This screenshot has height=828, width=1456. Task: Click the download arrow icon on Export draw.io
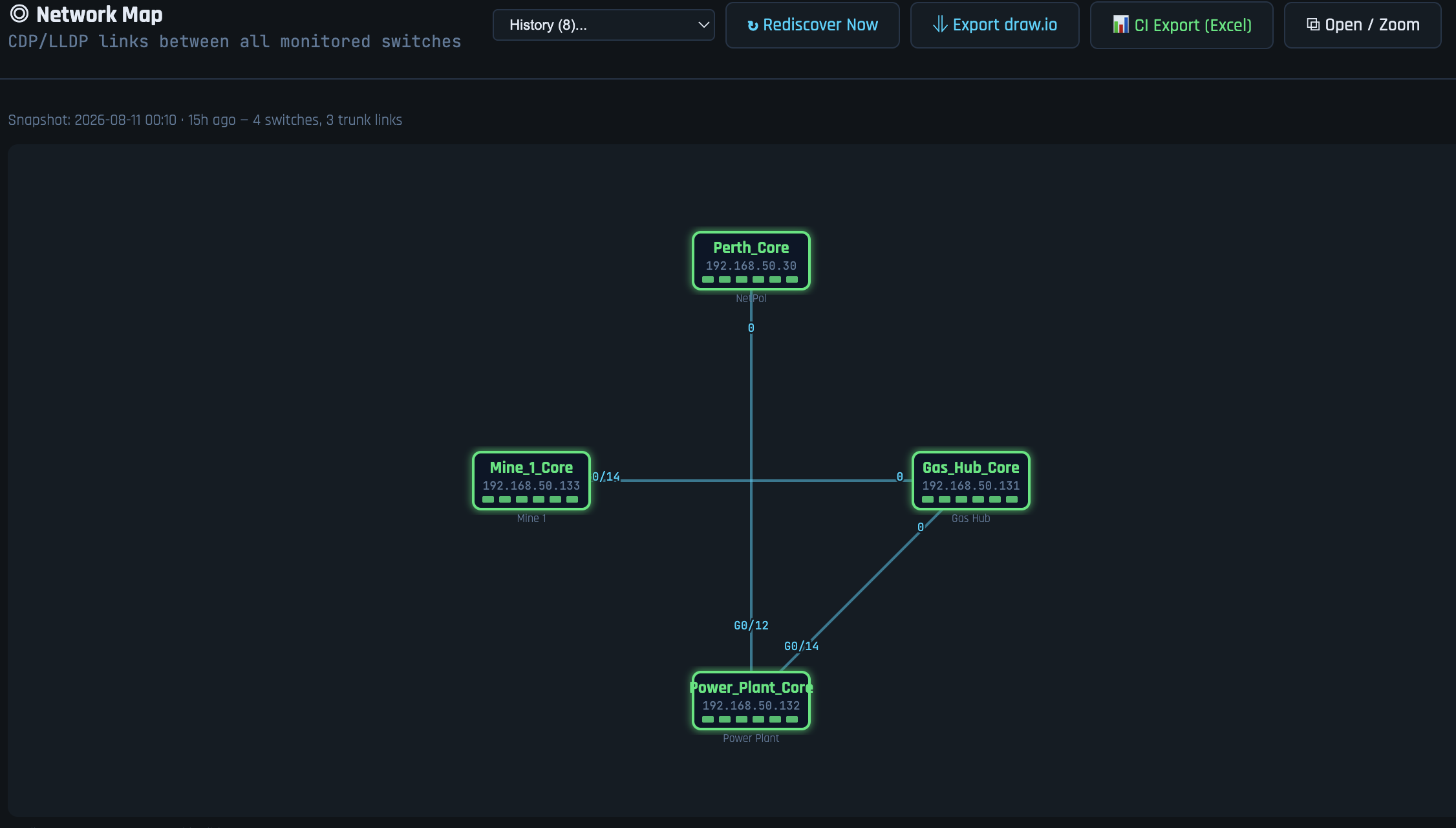(940, 25)
